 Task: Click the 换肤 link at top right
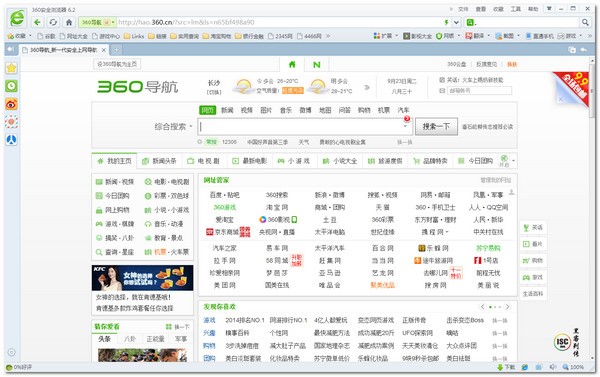coord(512,64)
